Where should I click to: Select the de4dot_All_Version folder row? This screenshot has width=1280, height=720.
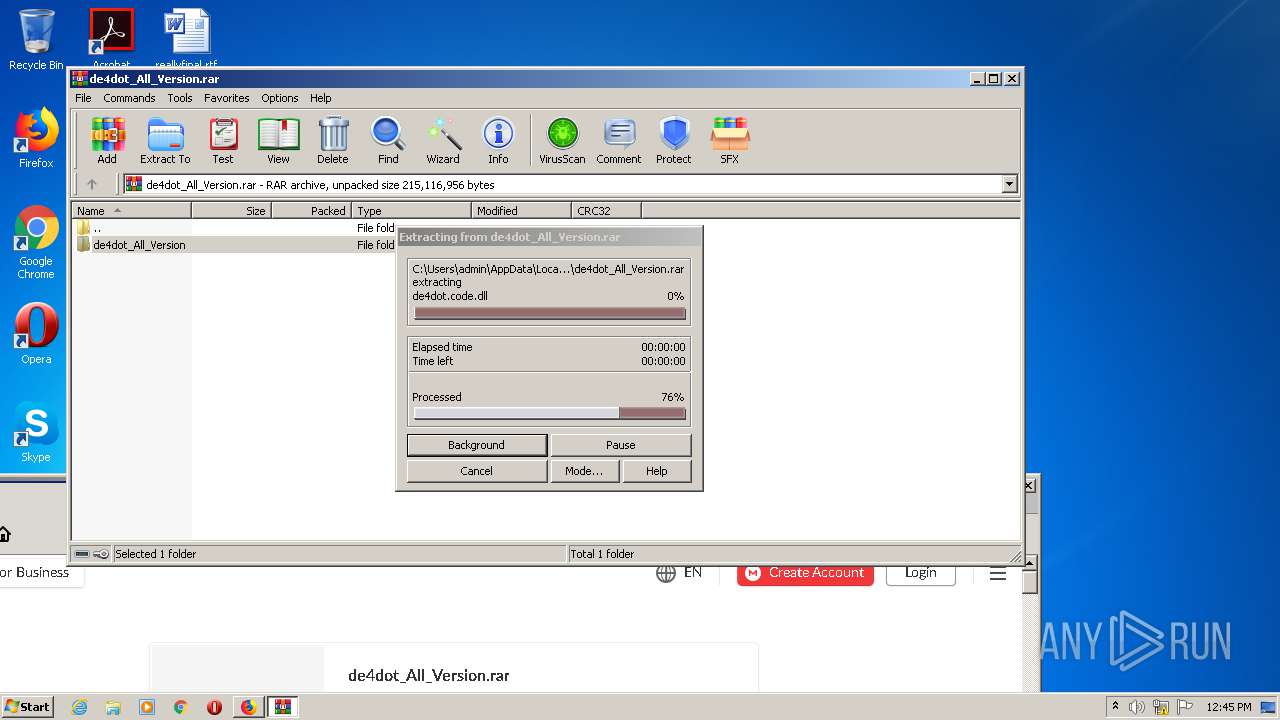click(234, 245)
